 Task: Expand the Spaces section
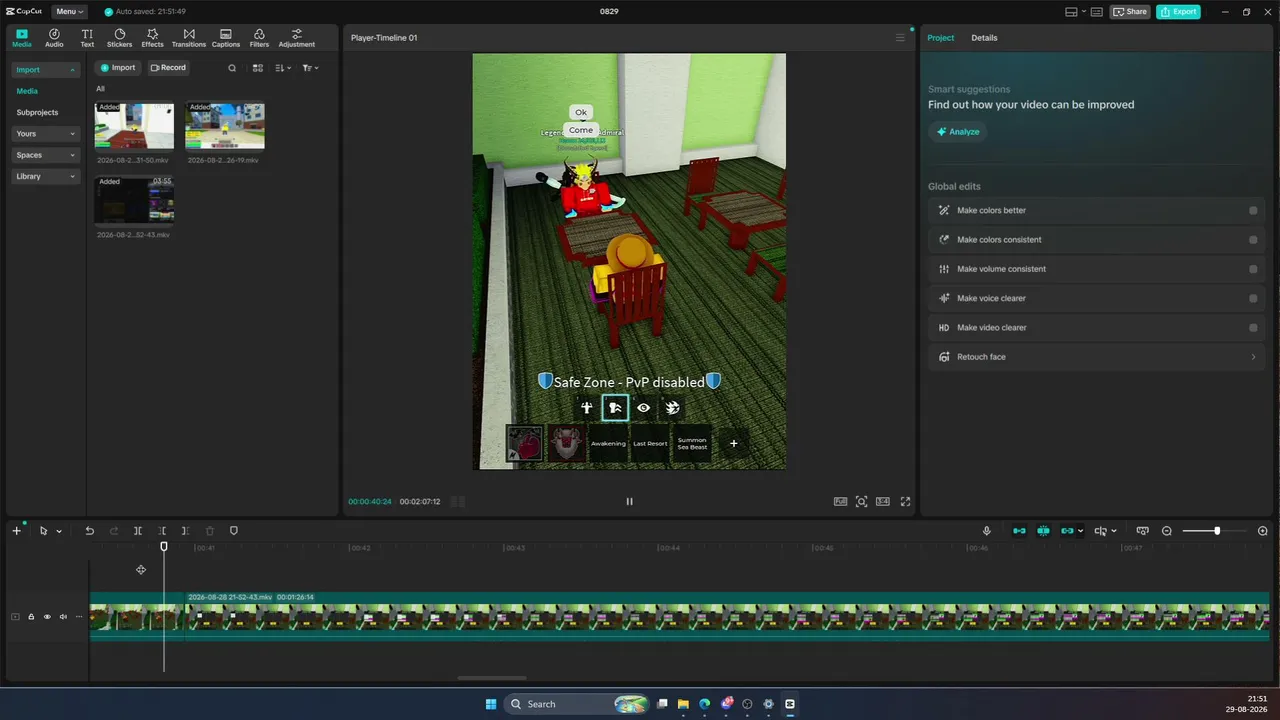pyautogui.click(x=45, y=155)
